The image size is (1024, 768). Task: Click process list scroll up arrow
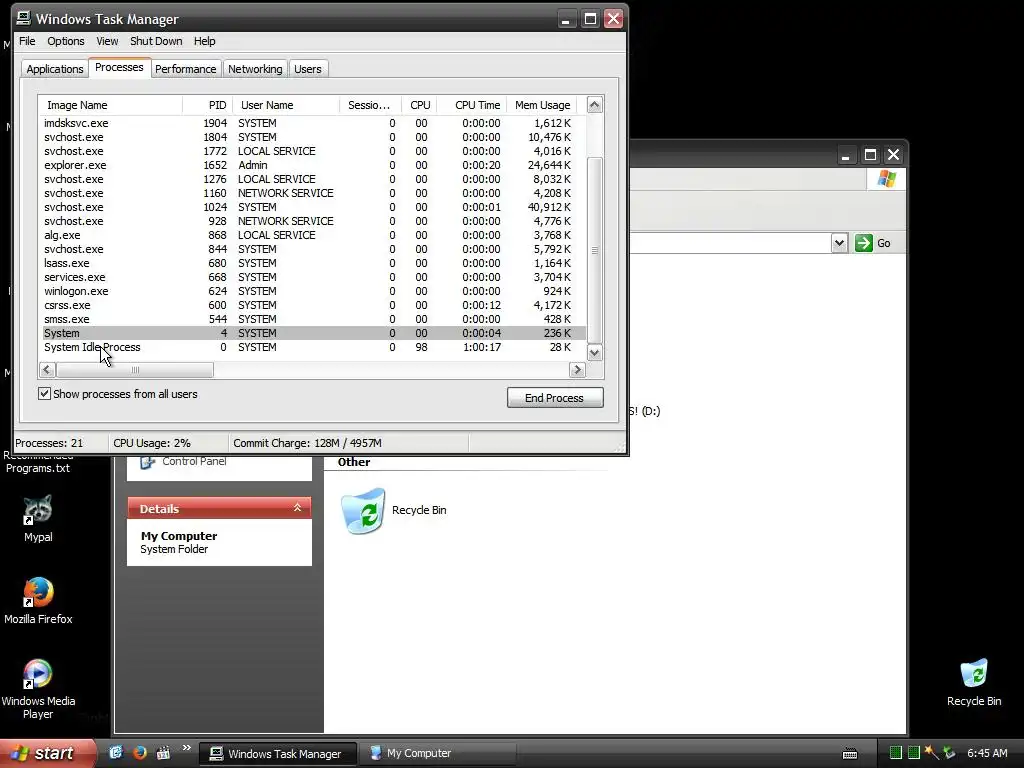(594, 104)
